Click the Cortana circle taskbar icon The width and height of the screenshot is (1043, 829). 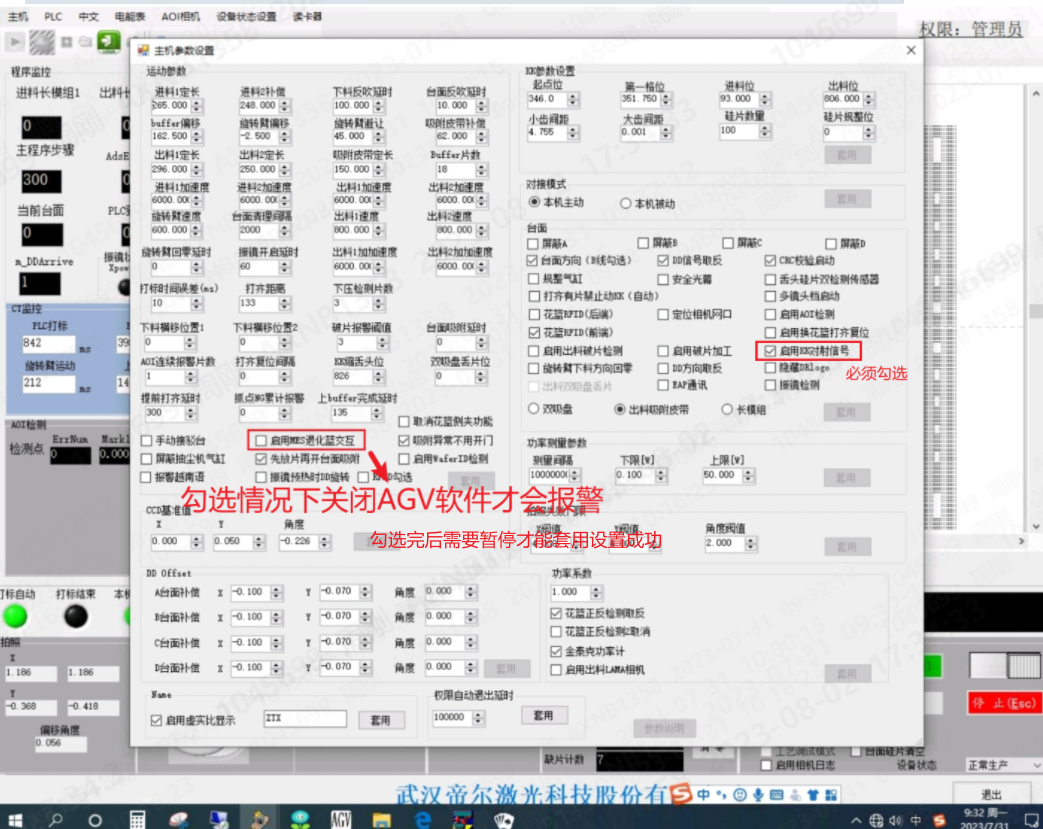tap(95, 820)
